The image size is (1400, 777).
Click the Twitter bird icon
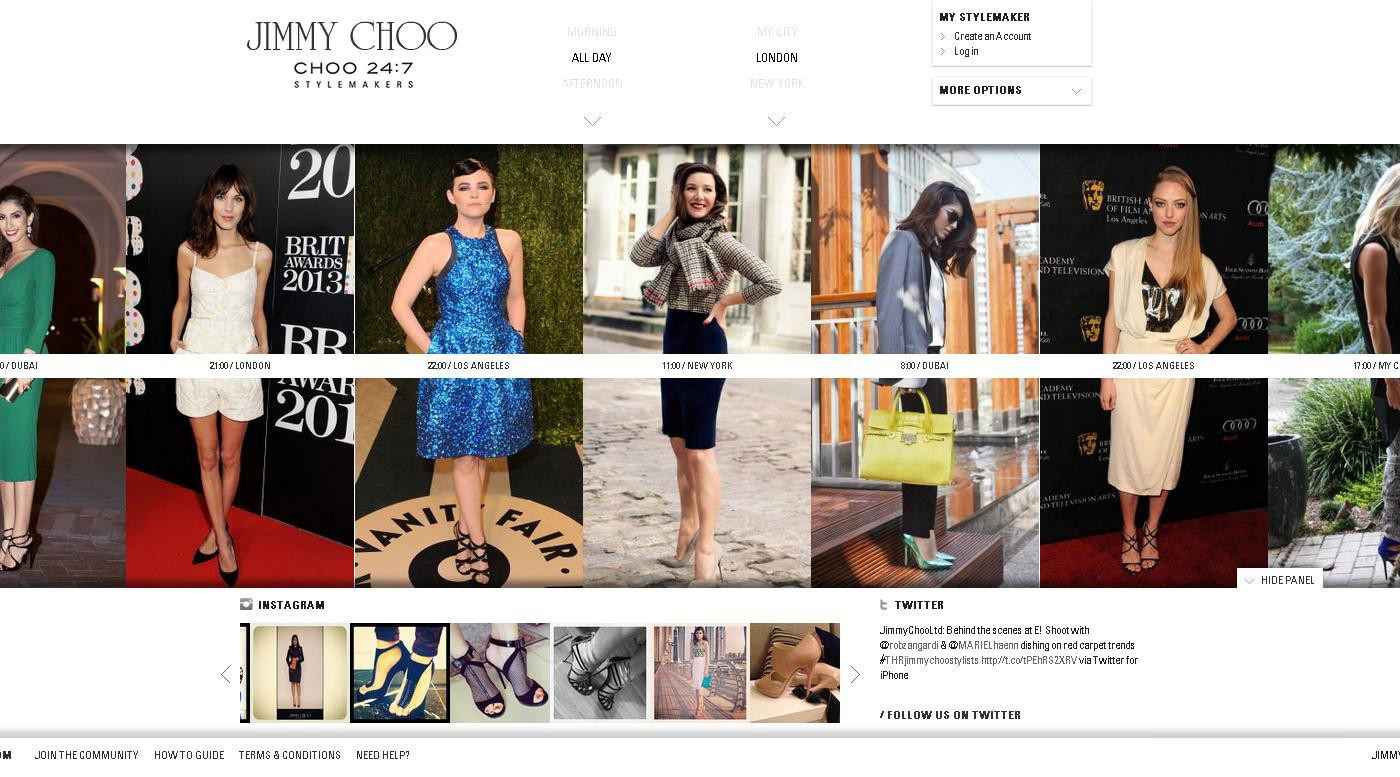(x=884, y=604)
